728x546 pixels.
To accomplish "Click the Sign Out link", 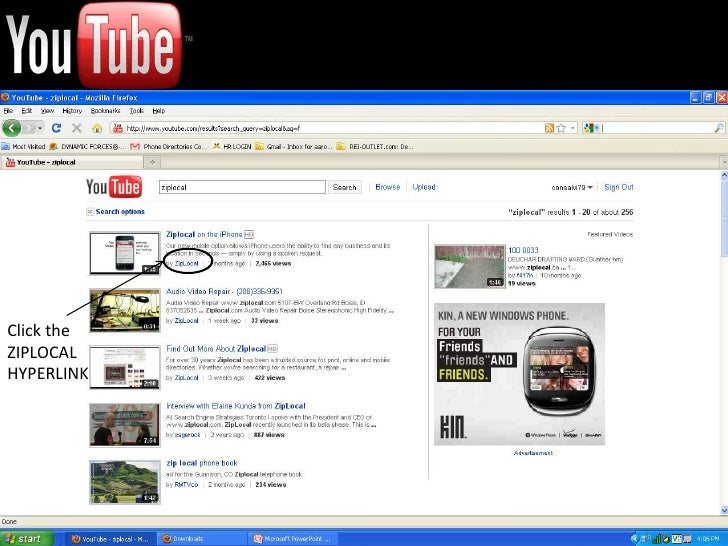I will [618, 187].
